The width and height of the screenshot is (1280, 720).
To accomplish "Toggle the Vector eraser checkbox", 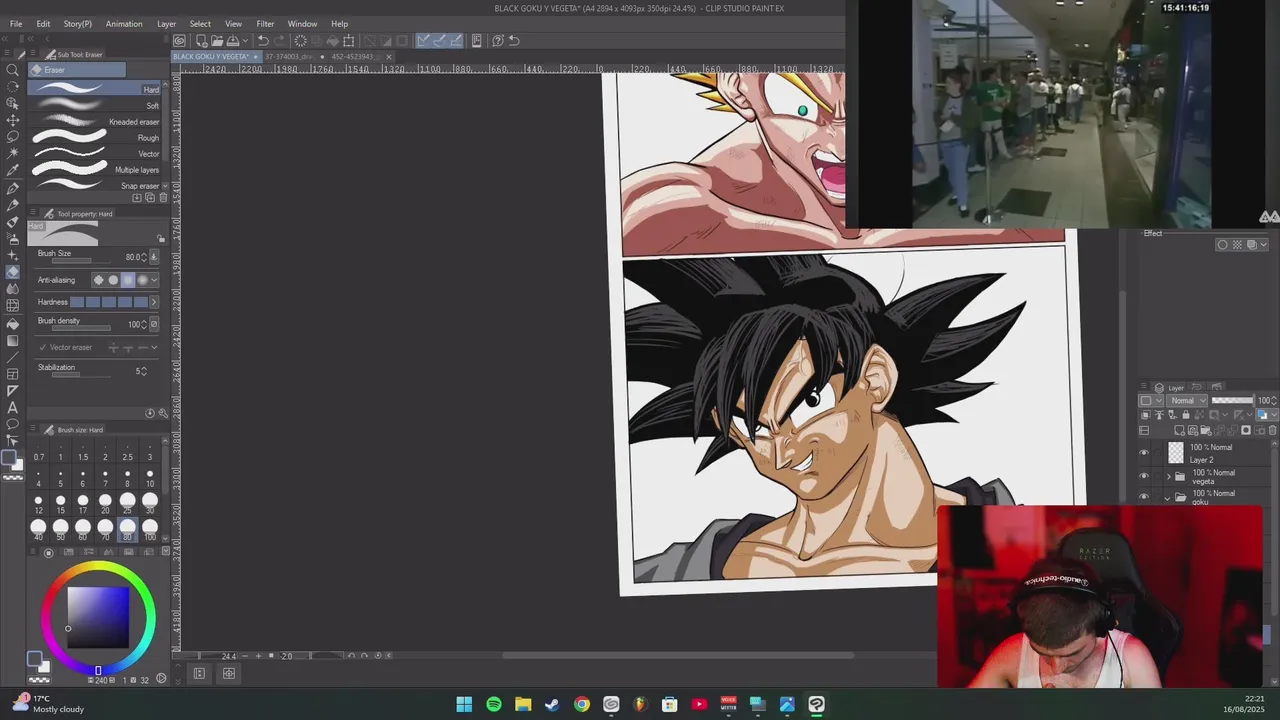I will tap(41, 347).
